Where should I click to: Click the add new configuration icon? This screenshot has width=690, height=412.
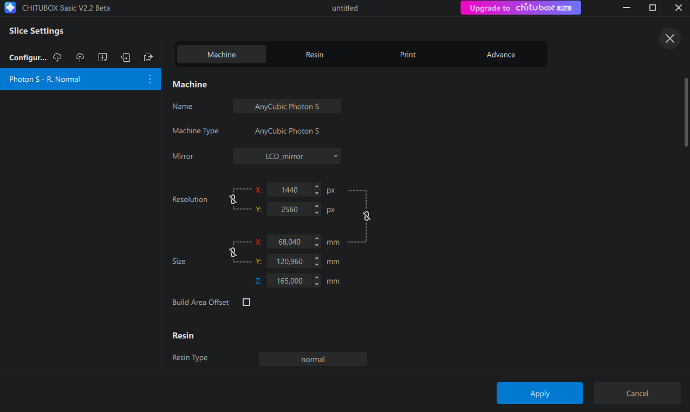pyautogui.click(x=103, y=57)
